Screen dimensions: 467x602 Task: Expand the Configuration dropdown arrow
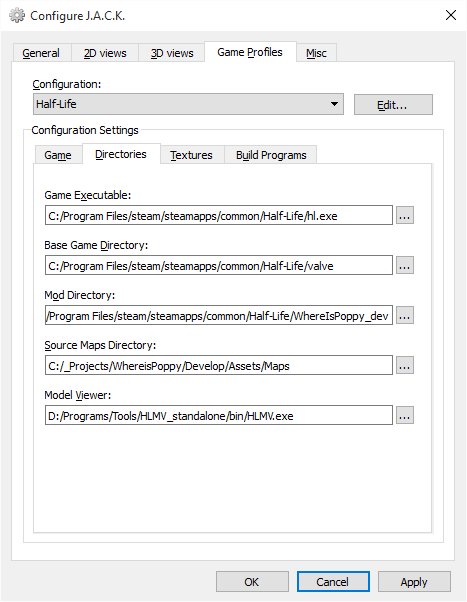point(334,104)
